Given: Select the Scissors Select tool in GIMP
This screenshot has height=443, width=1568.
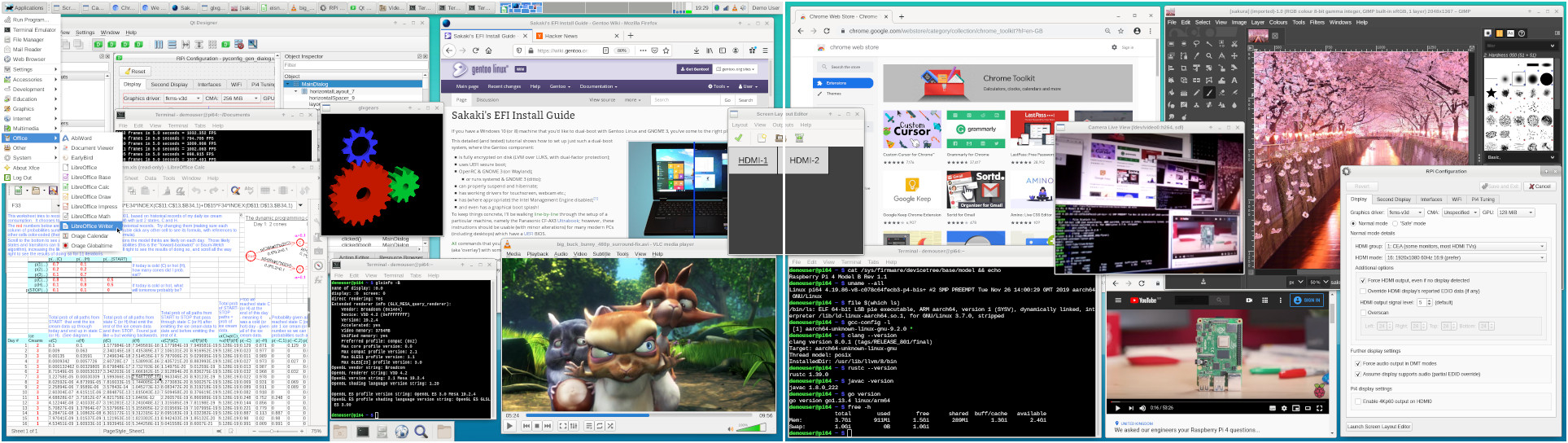Looking at the screenshot, I should (x=1234, y=44).
